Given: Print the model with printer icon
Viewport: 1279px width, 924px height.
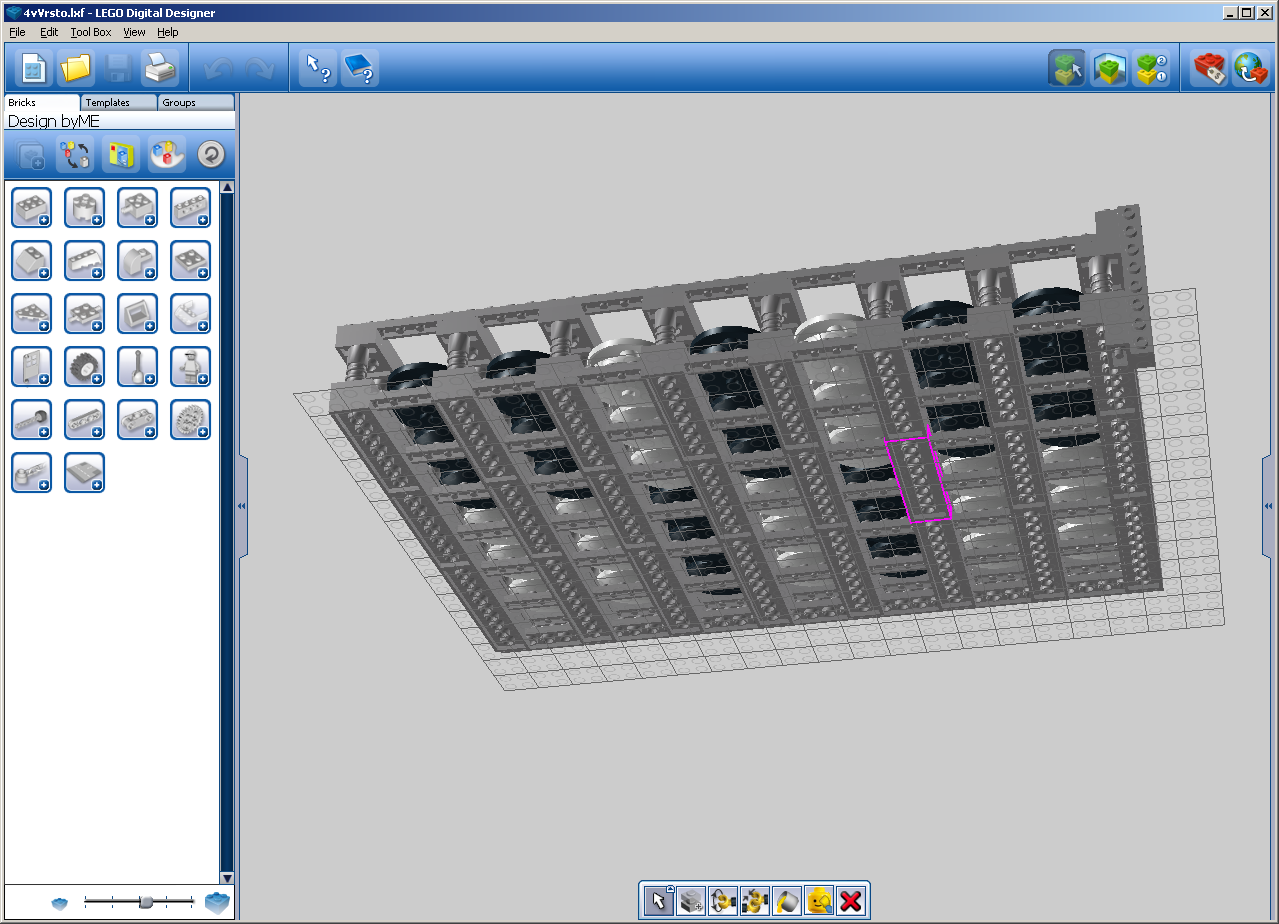Looking at the screenshot, I should 160,68.
